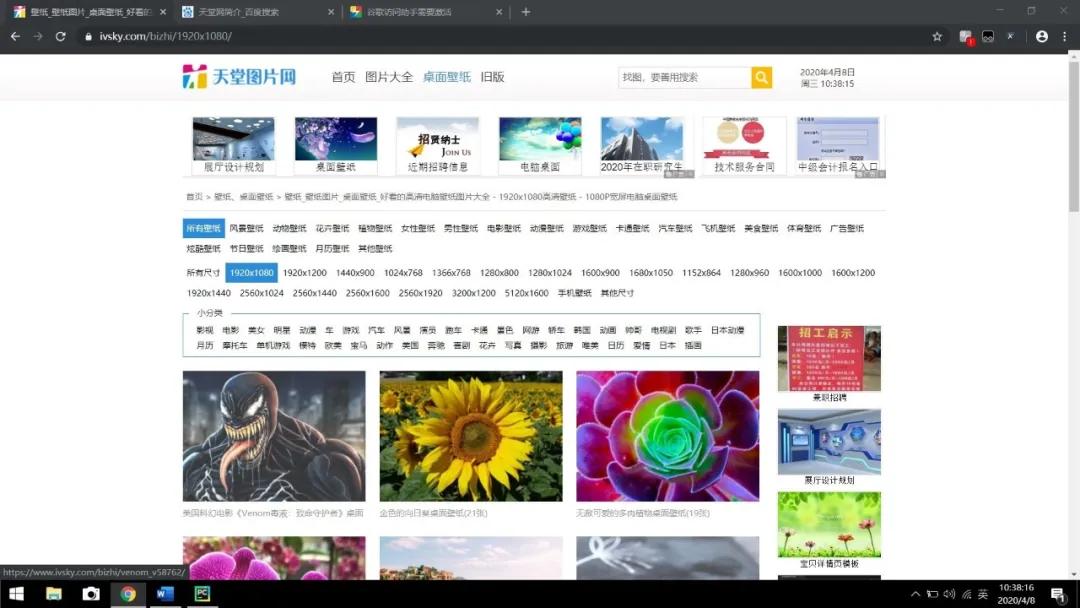The width and height of the screenshot is (1080, 608).
Task: Click the yellow search magnifier icon
Action: pos(761,77)
